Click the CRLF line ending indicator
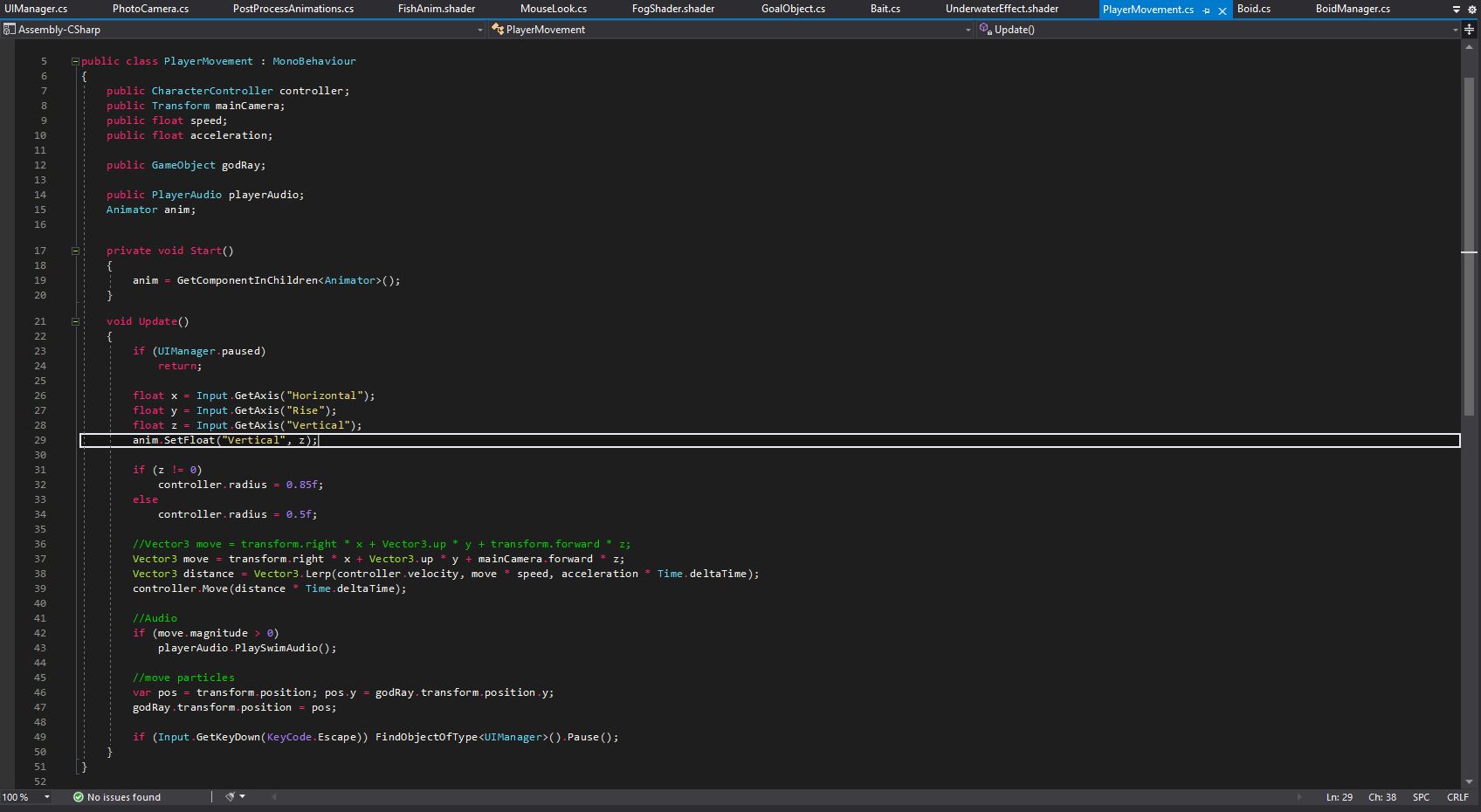This screenshot has height=812, width=1481. pos(1457,797)
